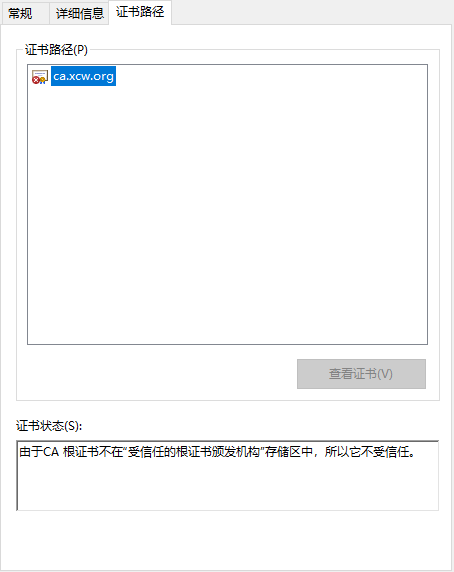The height and width of the screenshot is (572, 454).
Task: Click the 受信任的根证书颁发机构 phrase in the status text
Action: click(x=194, y=452)
